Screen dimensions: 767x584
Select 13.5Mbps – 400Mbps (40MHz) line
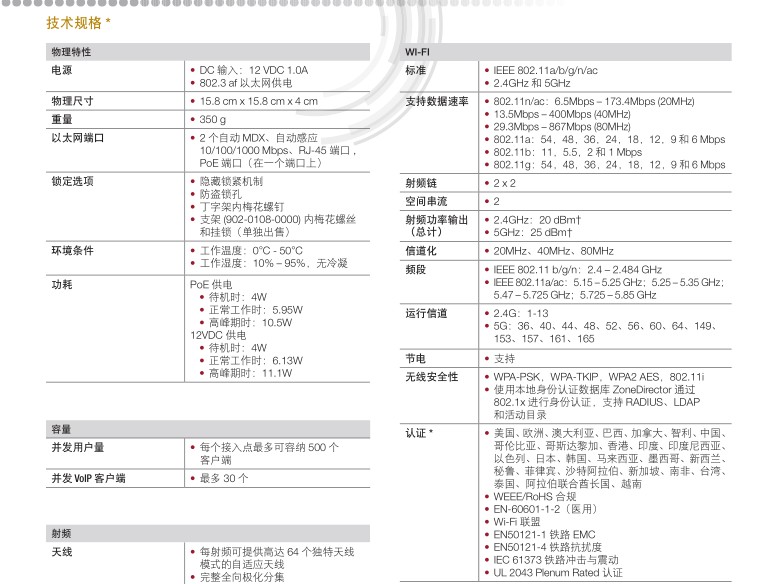(562, 113)
